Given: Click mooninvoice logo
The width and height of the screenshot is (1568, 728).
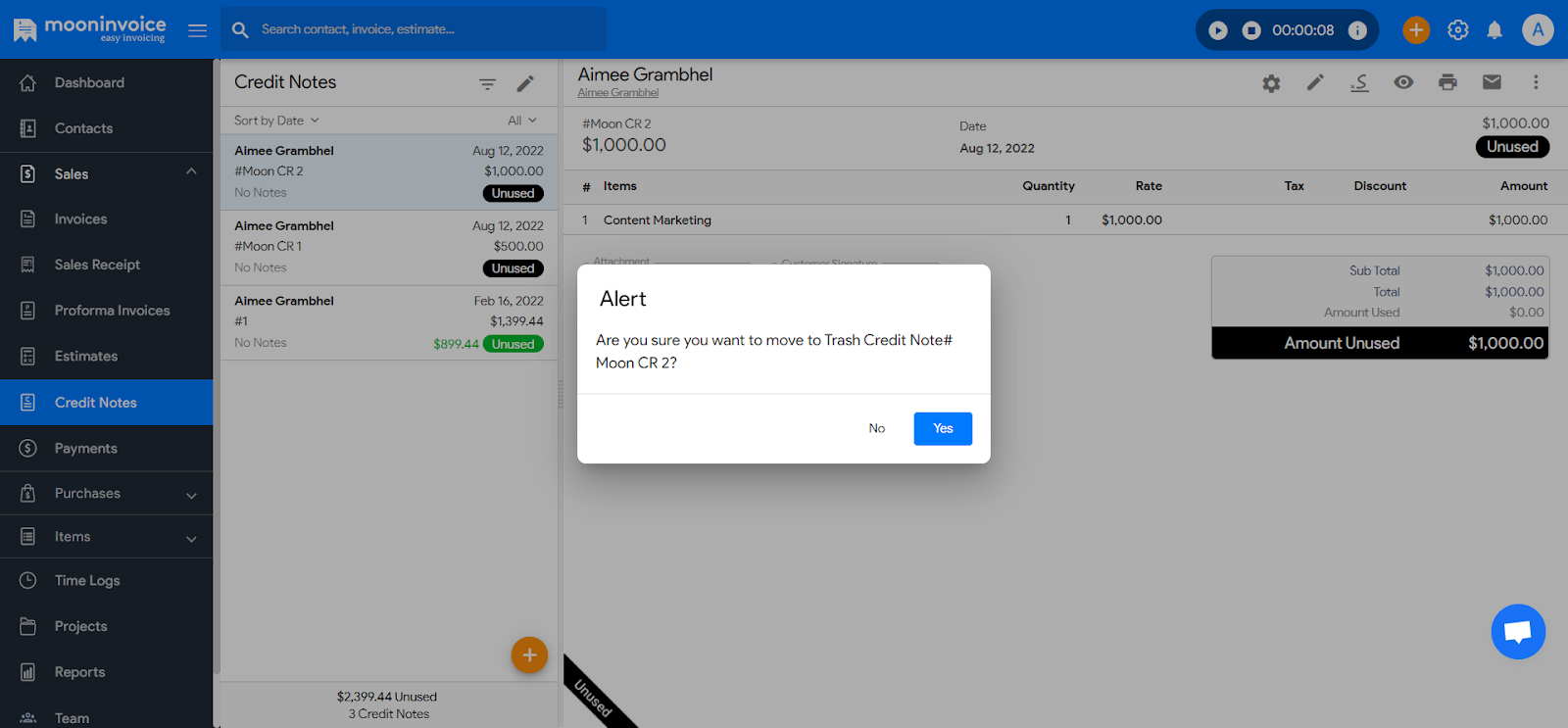Looking at the screenshot, I should click(90, 29).
